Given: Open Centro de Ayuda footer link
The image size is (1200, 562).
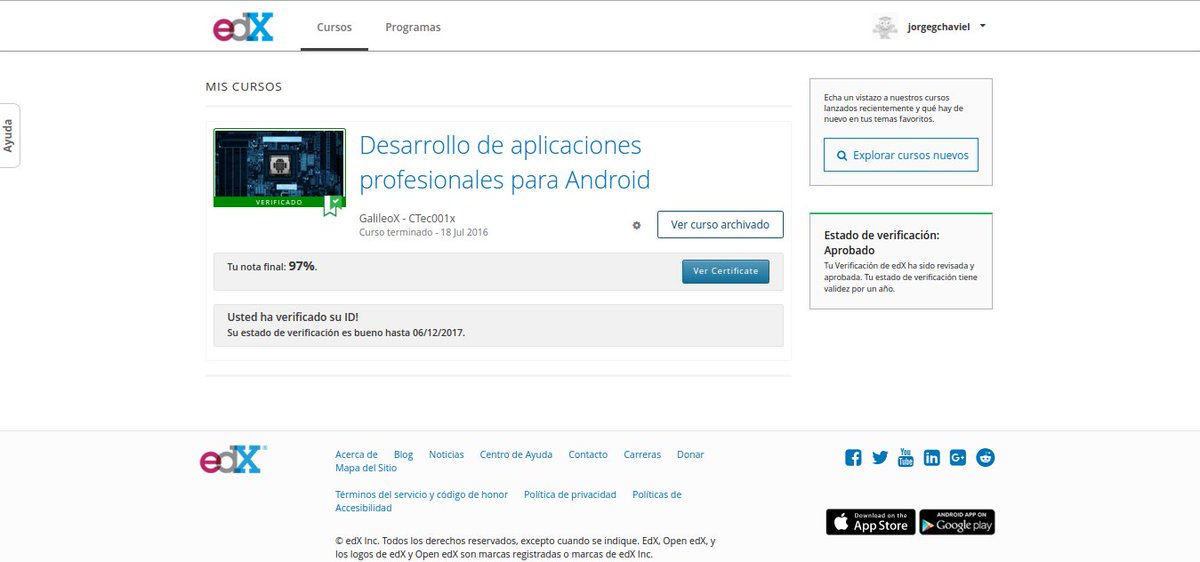Looking at the screenshot, I should [516, 454].
